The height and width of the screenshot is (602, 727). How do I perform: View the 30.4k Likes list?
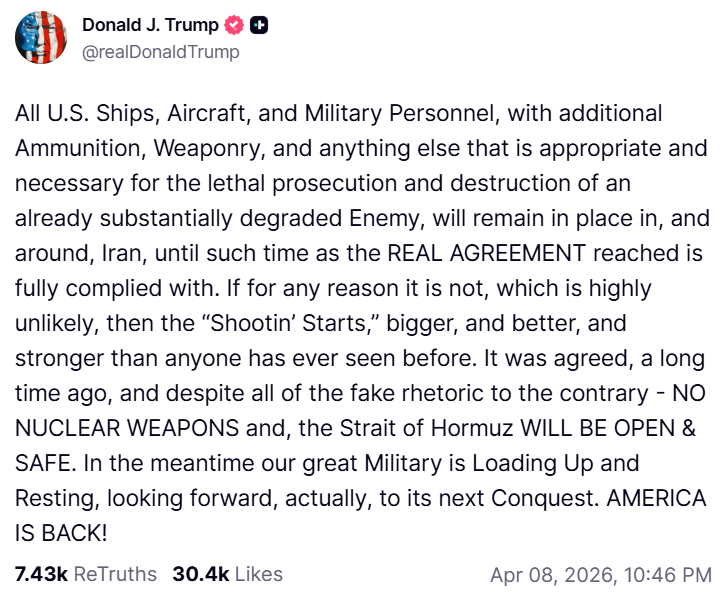point(227,574)
